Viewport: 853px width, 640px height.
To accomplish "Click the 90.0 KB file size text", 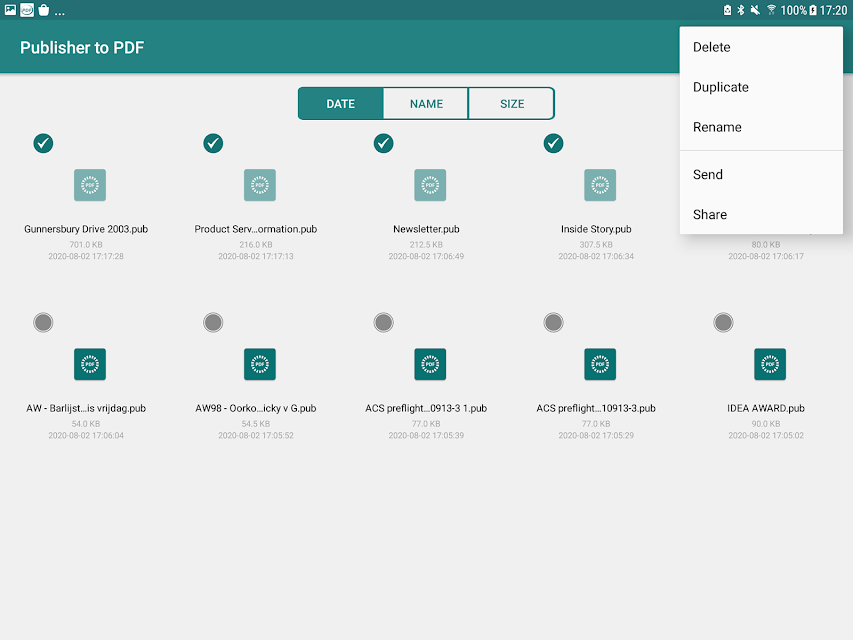I will click(x=766, y=423).
